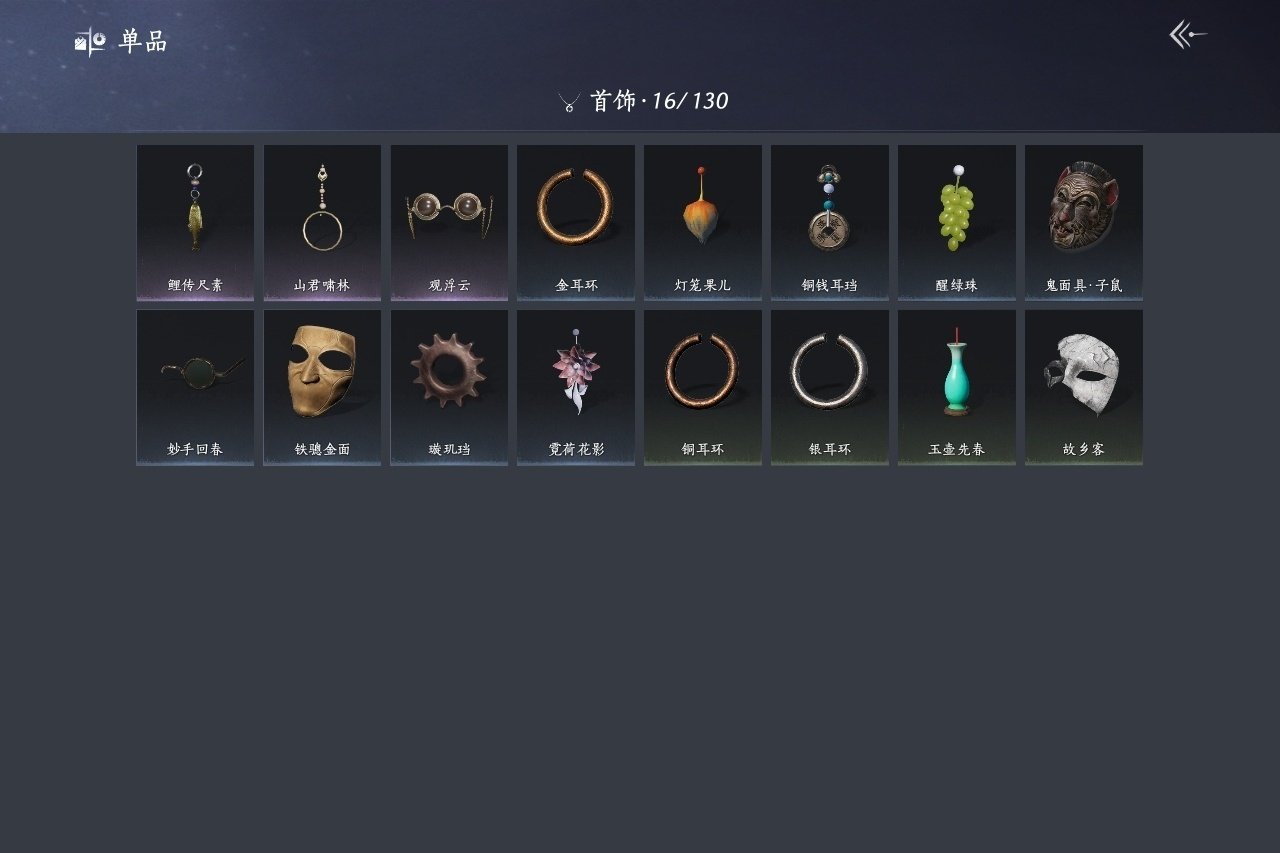The image size is (1280, 853).
Task: Select the 妙手回春 monocle glasses
Action: pos(195,387)
